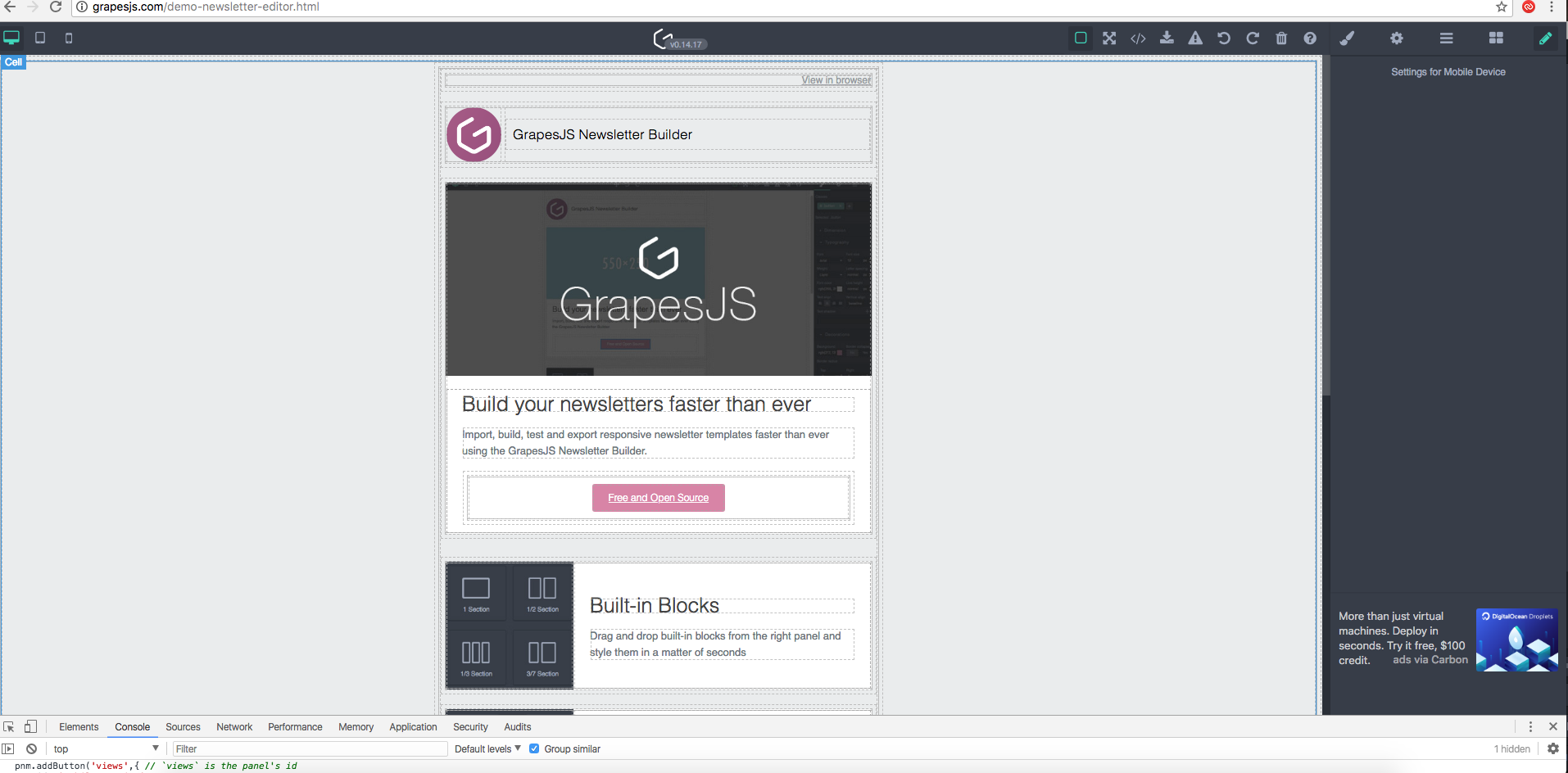Select GrapesJS Newsletter Builder heading text

(x=602, y=134)
